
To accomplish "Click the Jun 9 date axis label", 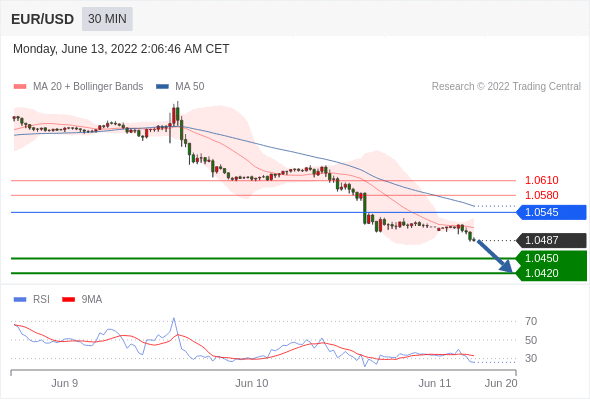I will tap(65, 383).
